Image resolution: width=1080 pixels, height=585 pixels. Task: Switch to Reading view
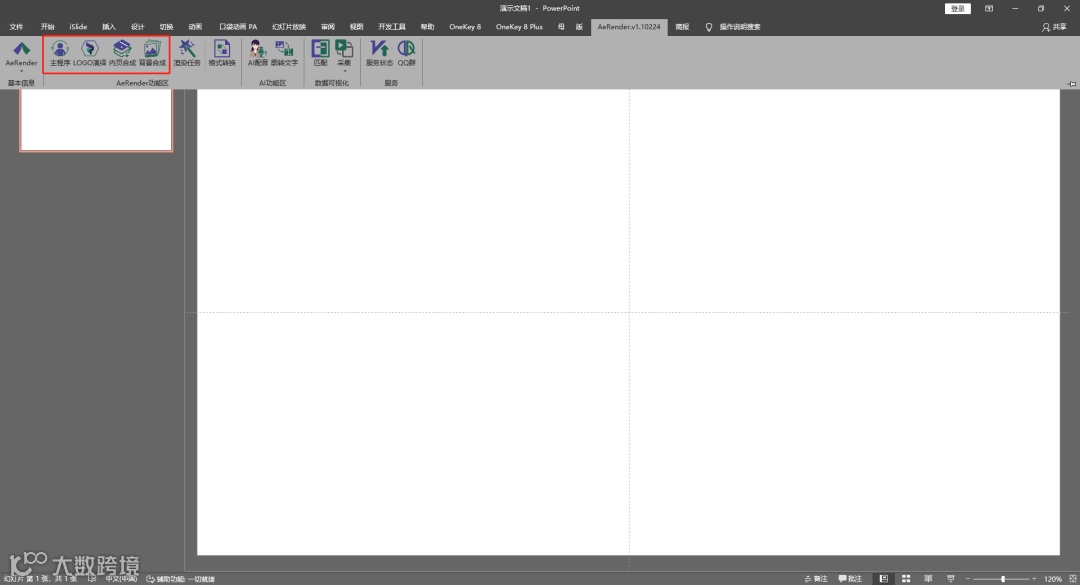tap(928, 579)
